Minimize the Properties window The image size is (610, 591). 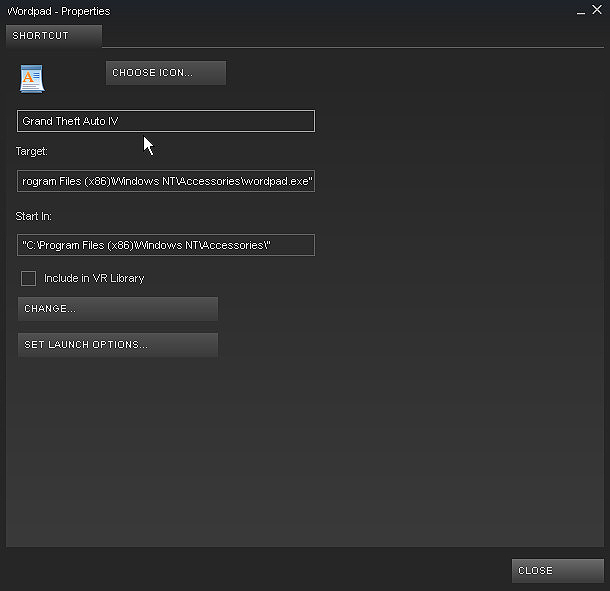click(x=581, y=11)
